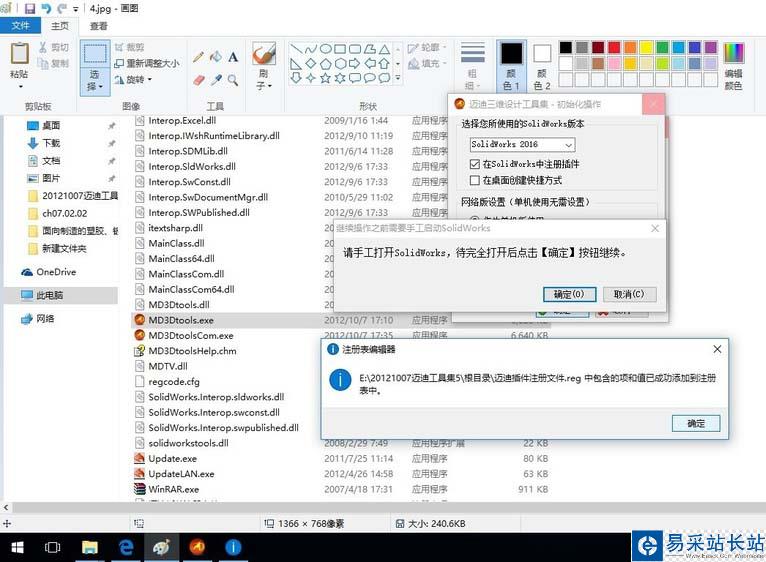Select the Pencil tool
Image resolution: width=766 pixels, height=562 pixels.
coord(198,57)
